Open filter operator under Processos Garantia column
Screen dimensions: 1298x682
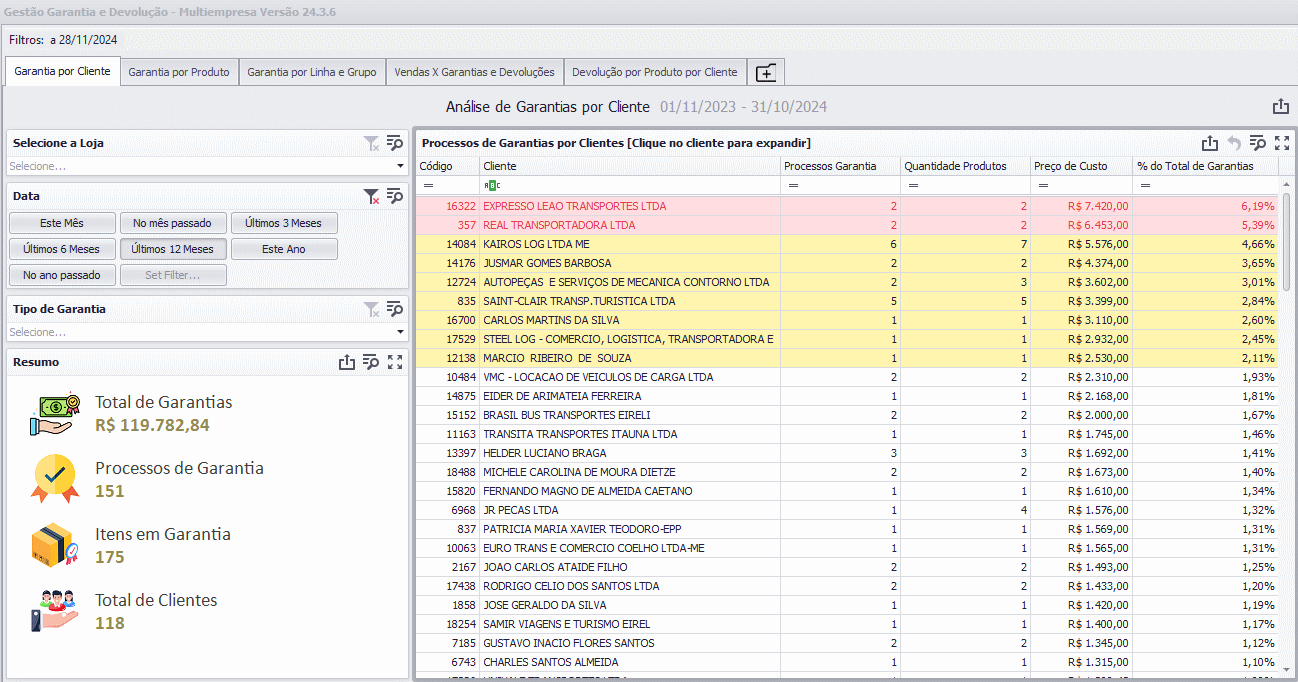793,186
